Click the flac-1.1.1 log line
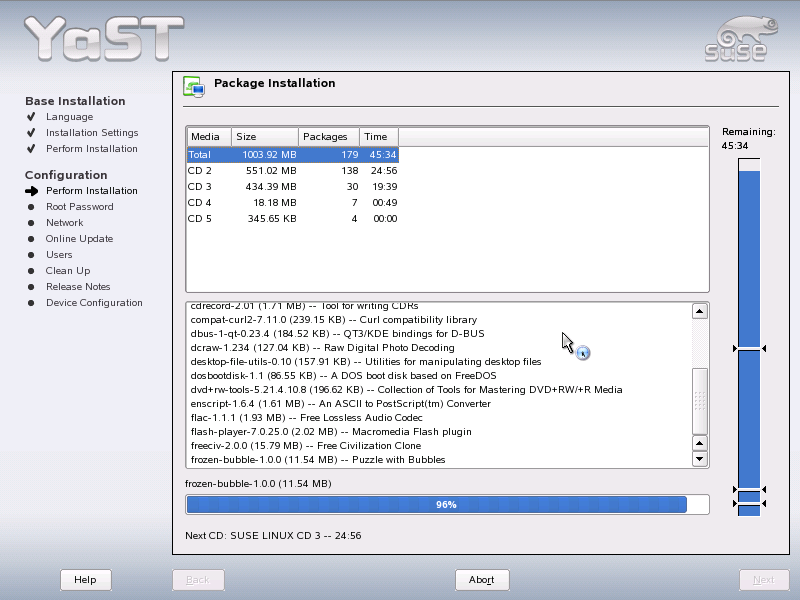Viewport: 800px width, 600px height. coord(306,418)
